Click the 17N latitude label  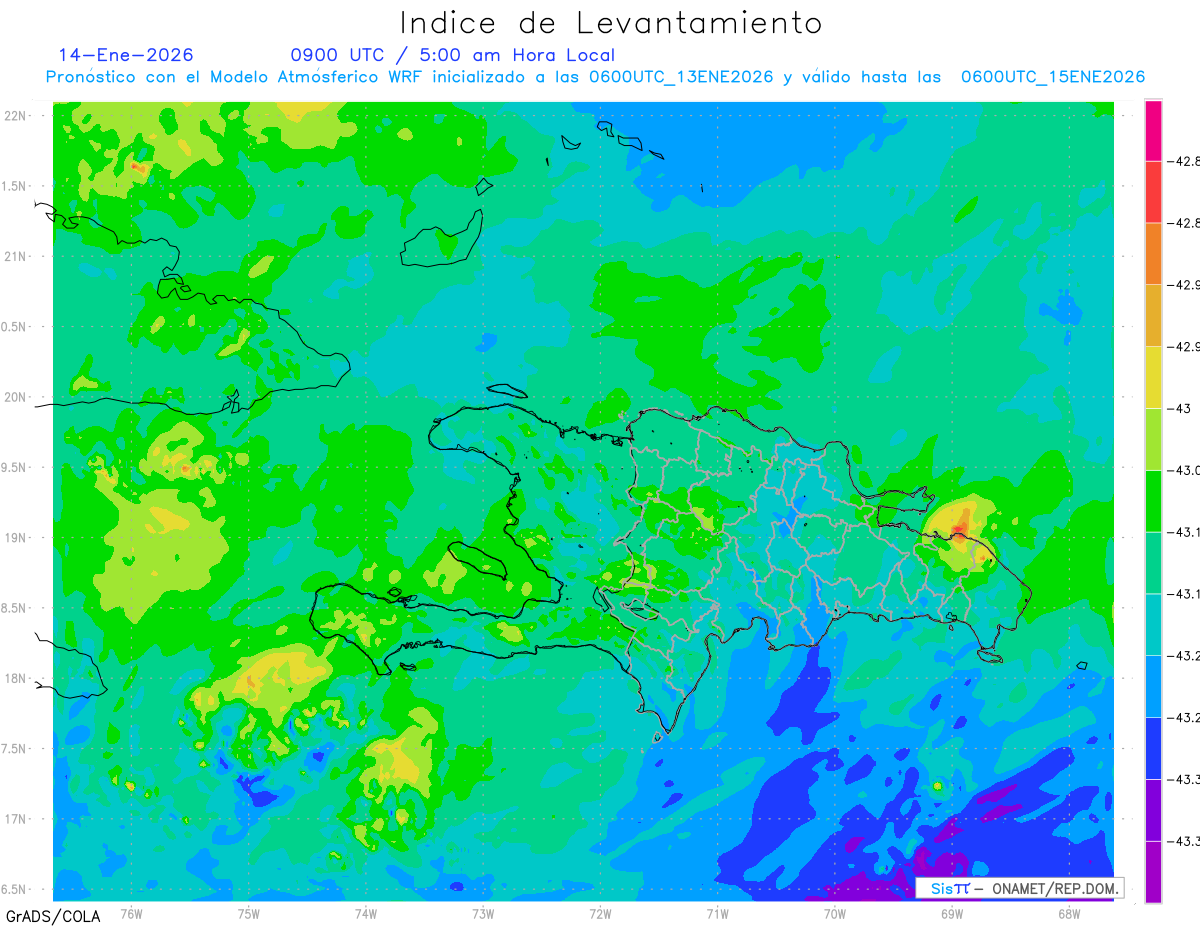tap(17, 819)
